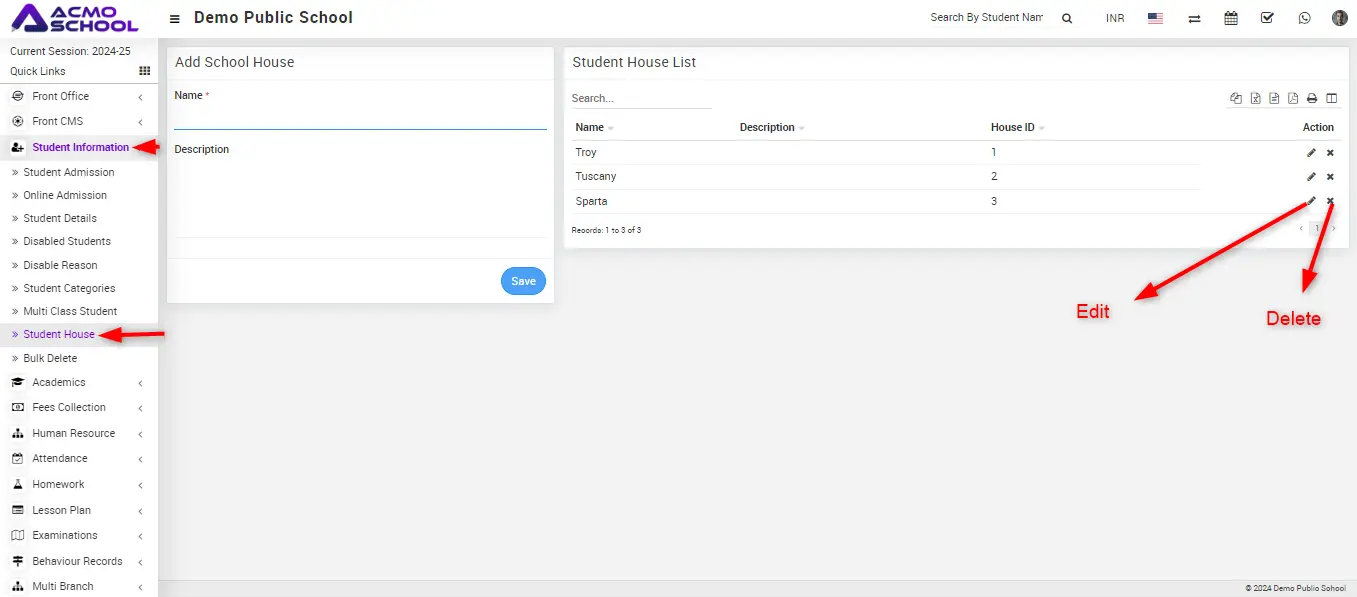The image size is (1357, 597).
Task: Focus the house Name input field
Action: pos(360,119)
